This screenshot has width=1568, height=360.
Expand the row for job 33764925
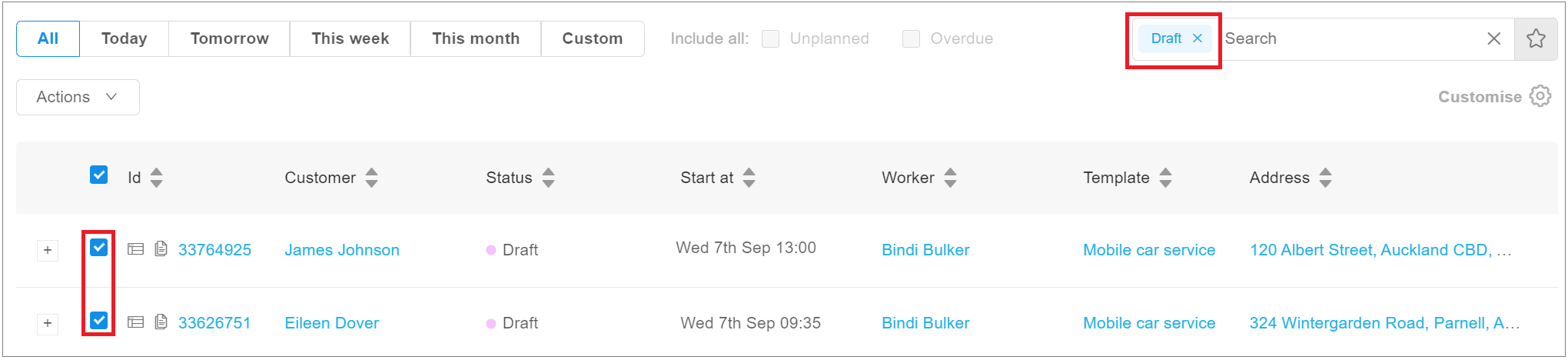[48, 250]
